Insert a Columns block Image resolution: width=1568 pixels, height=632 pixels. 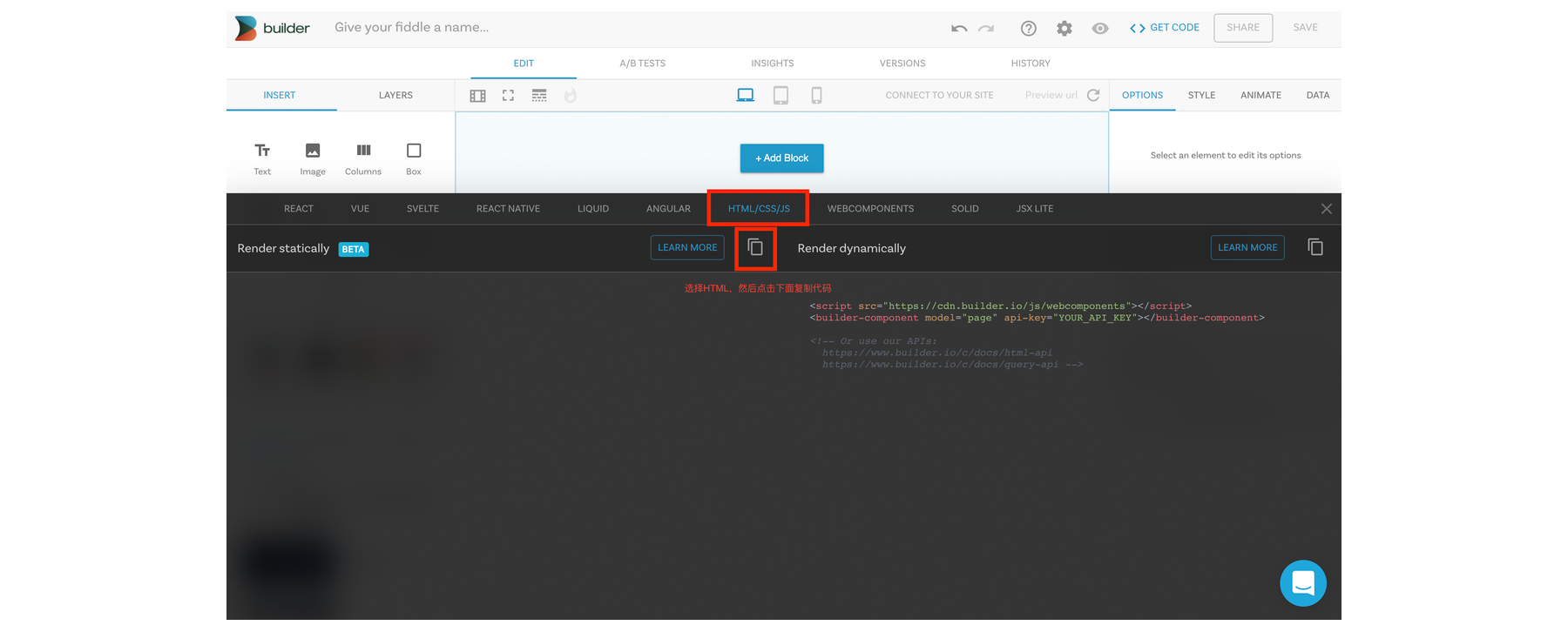(363, 159)
